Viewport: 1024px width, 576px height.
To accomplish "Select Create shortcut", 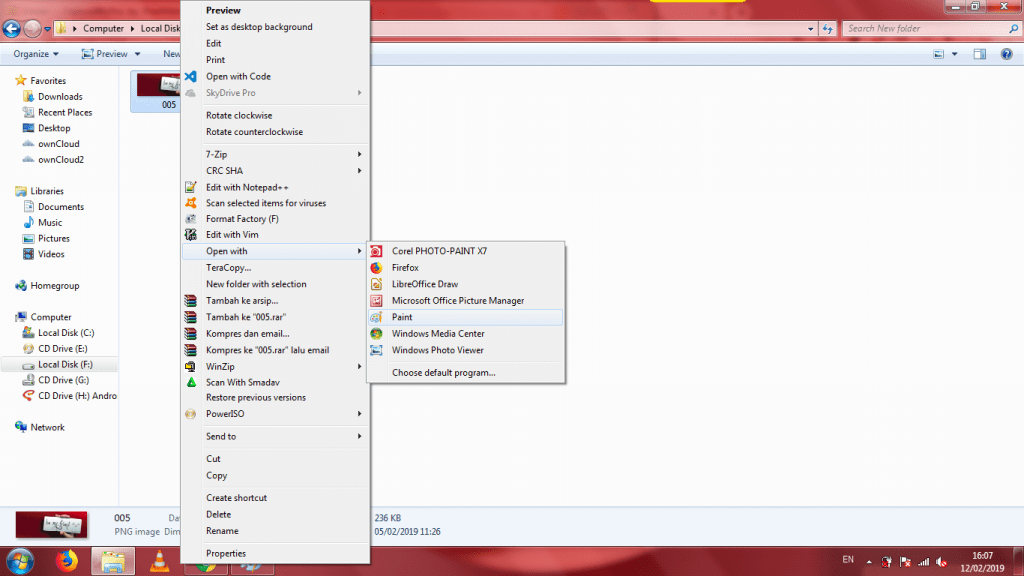I will click(236, 498).
